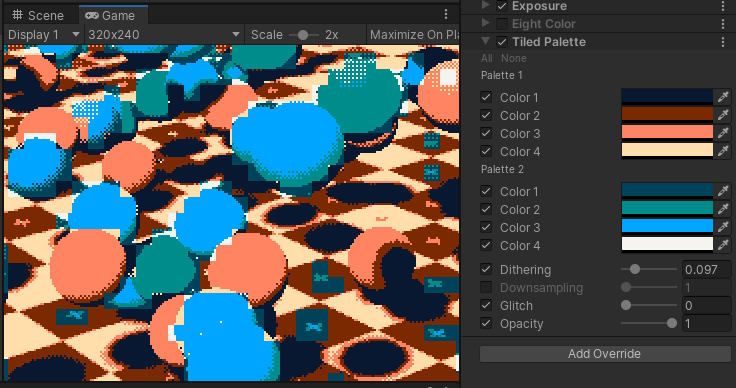Expand the Exposure section
The height and width of the screenshot is (388, 736).
486,6
